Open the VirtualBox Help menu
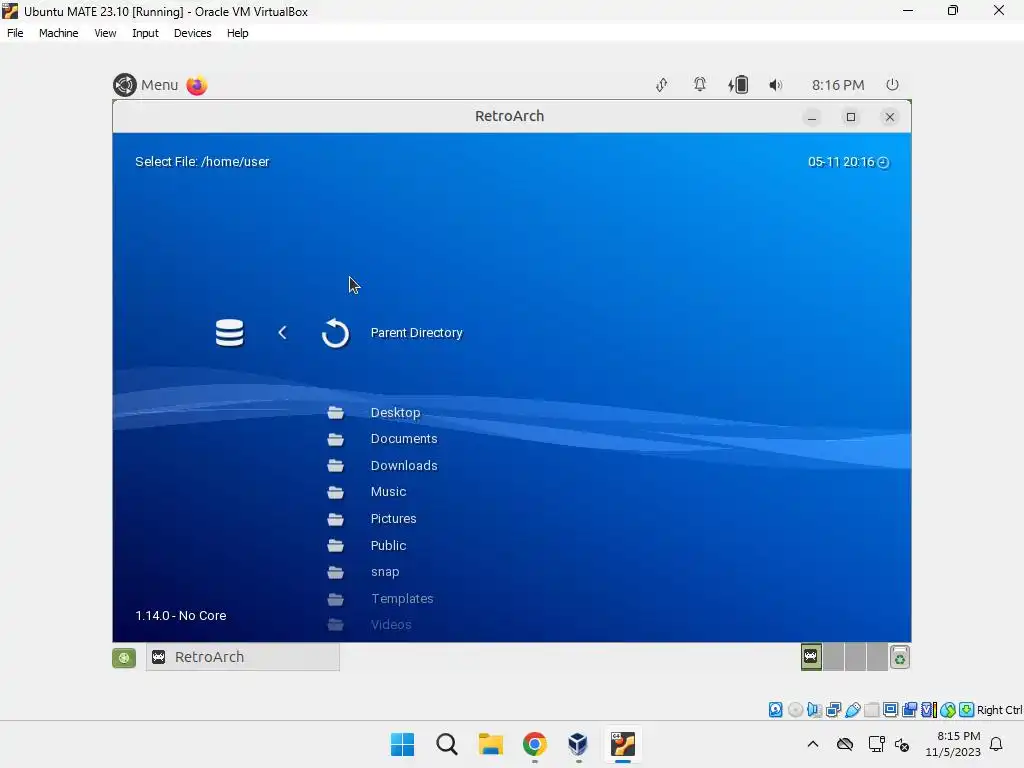This screenshot has width=1024, height=768. tap(238, 33)
